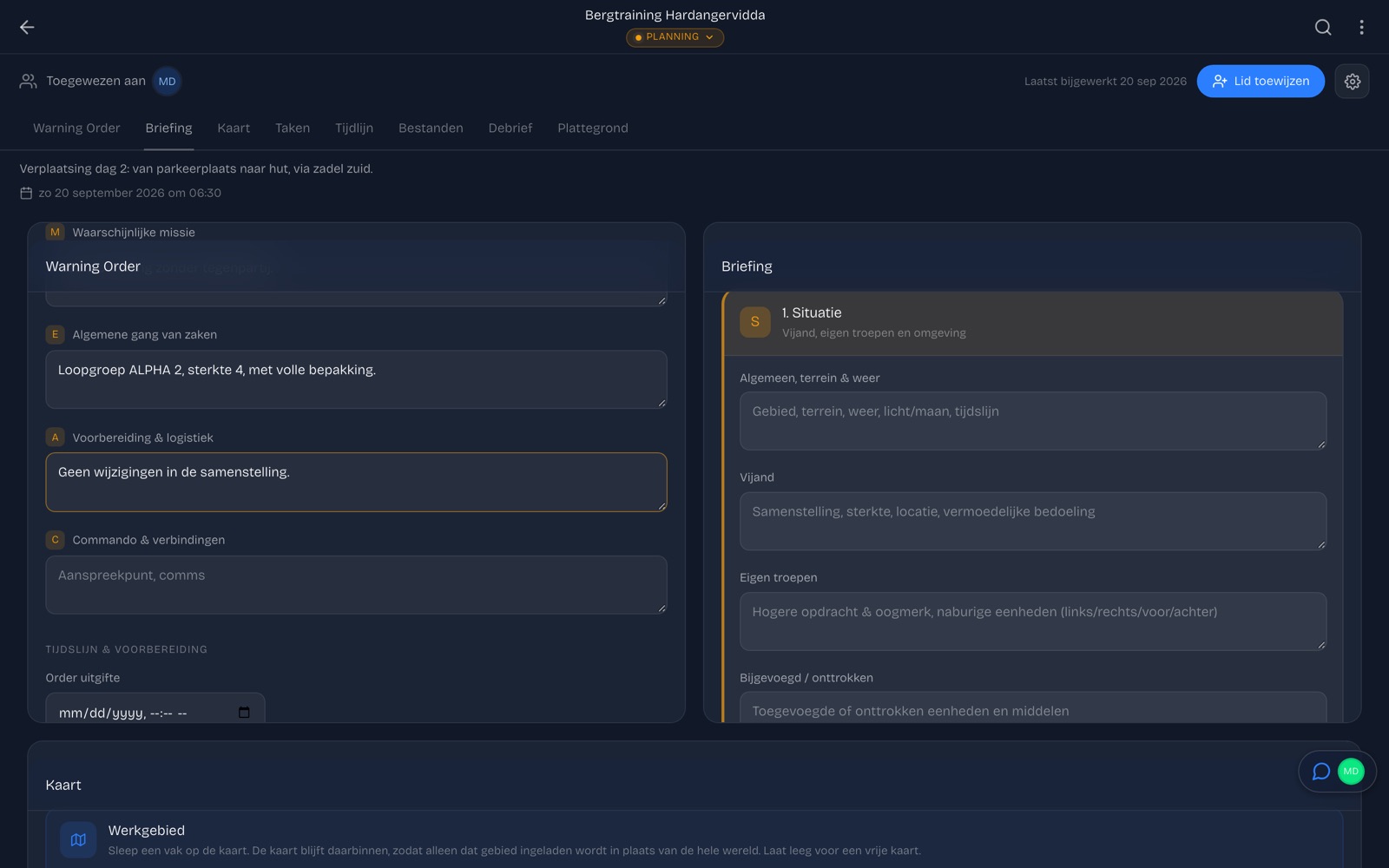This screenshot has height=868, width=1389.
Task: Focus the Voorbereiding & logistiek text area
Action: coord(356,482)
